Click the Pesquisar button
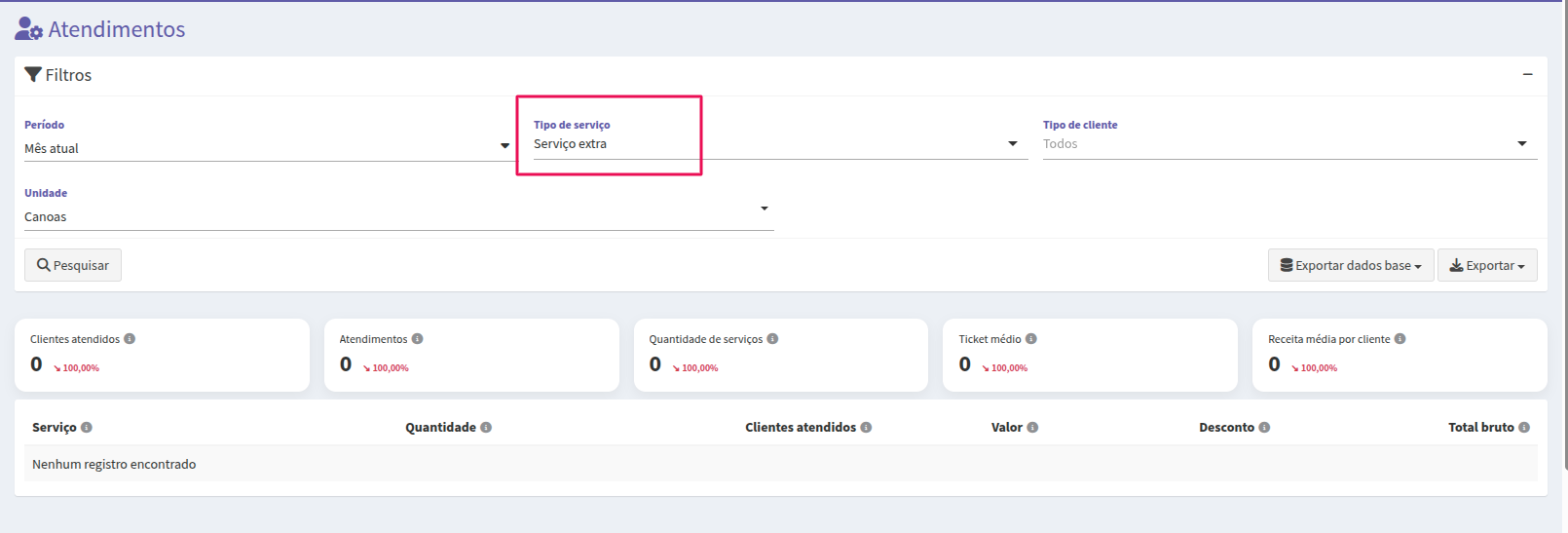Screen dimensions: 1568x533 click(73, 265)
